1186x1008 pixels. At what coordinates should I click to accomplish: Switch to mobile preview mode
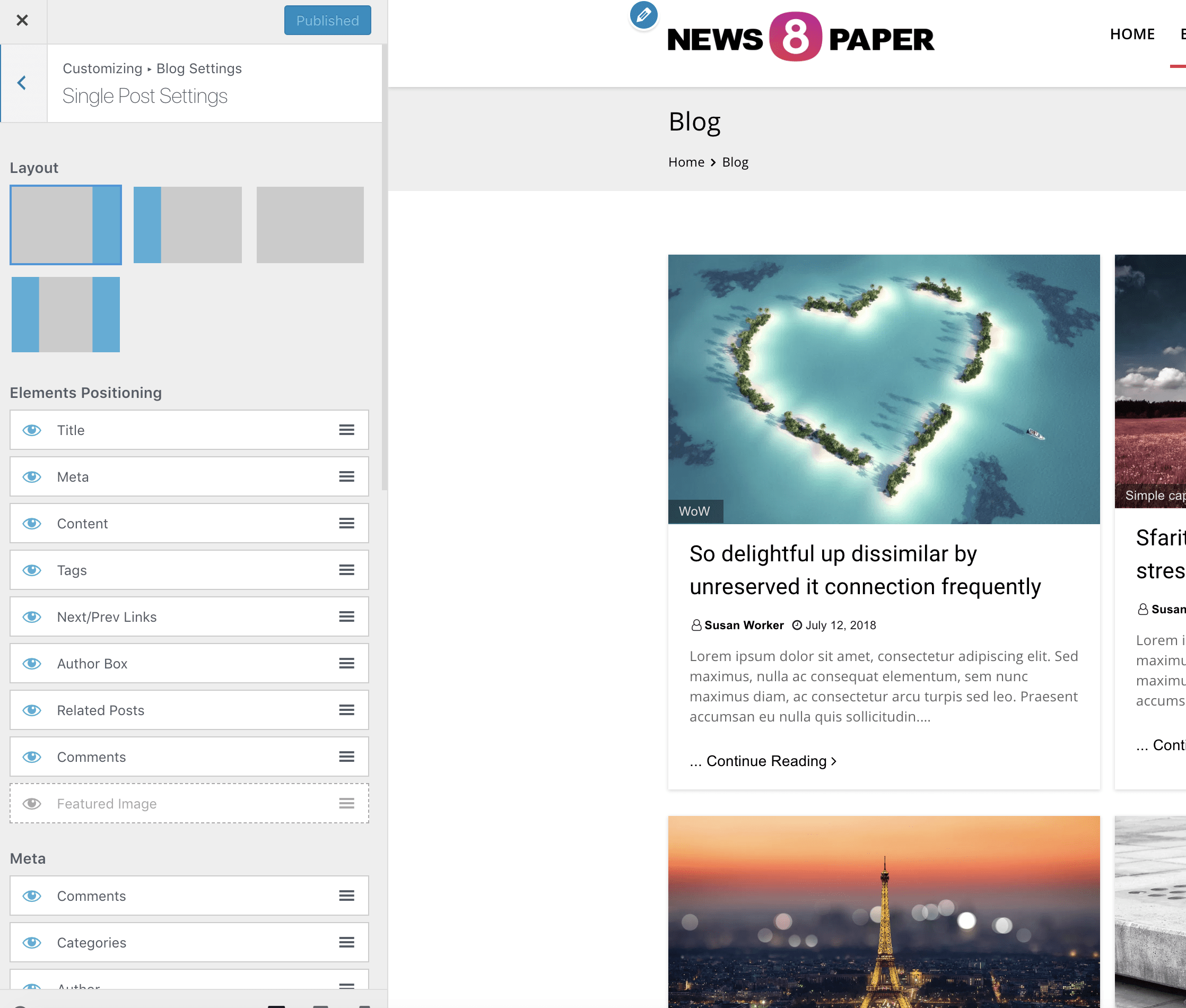pos(364,1006)
